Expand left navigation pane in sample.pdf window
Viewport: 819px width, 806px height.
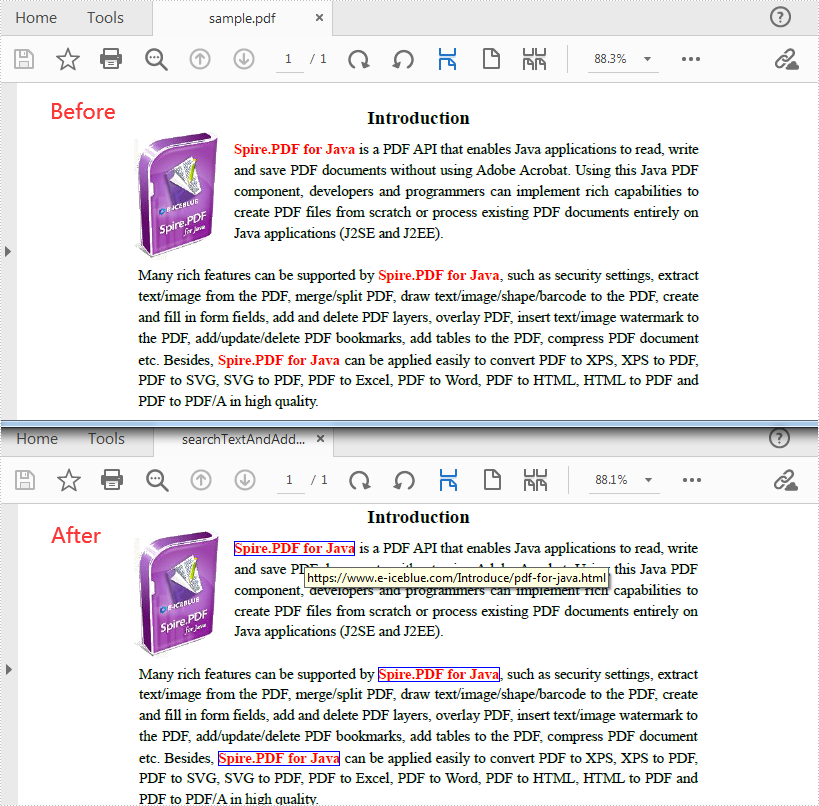tap(8, 251)
